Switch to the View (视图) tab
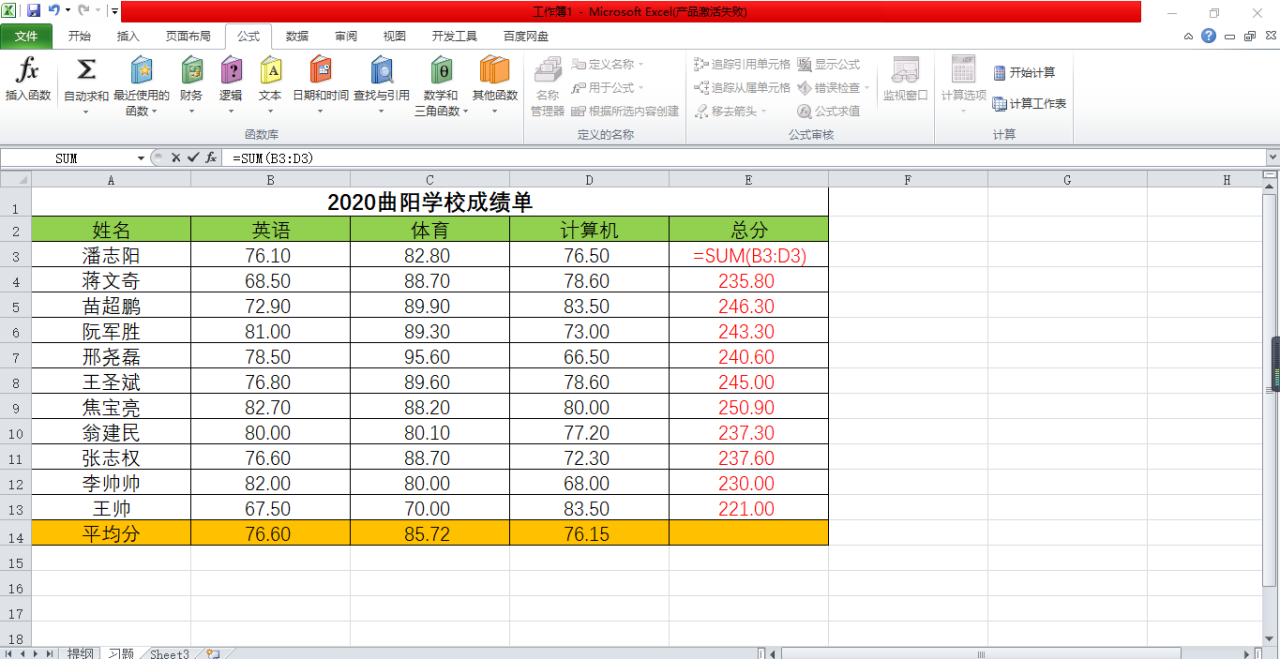 [394, 36]
